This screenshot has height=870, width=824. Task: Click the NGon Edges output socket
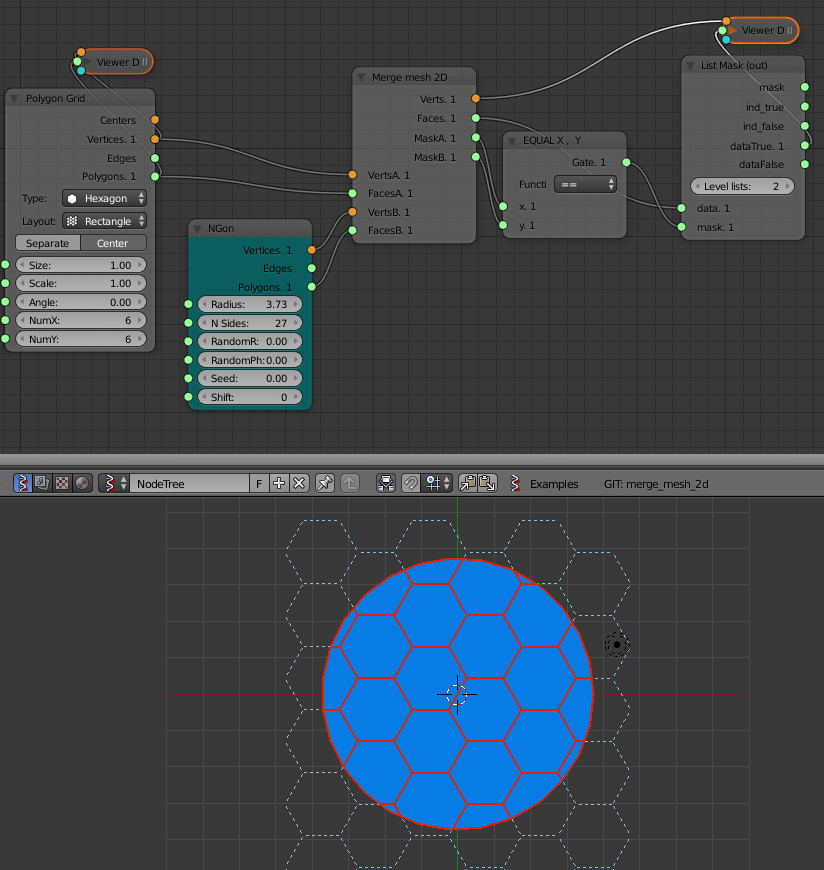coord(312,269)
